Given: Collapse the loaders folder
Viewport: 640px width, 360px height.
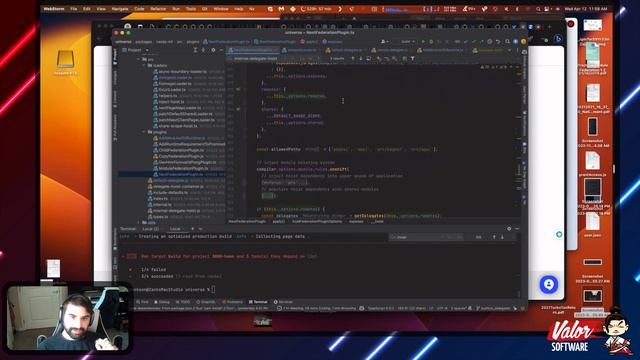Looking at the screenshot, I should click(144, 65).
